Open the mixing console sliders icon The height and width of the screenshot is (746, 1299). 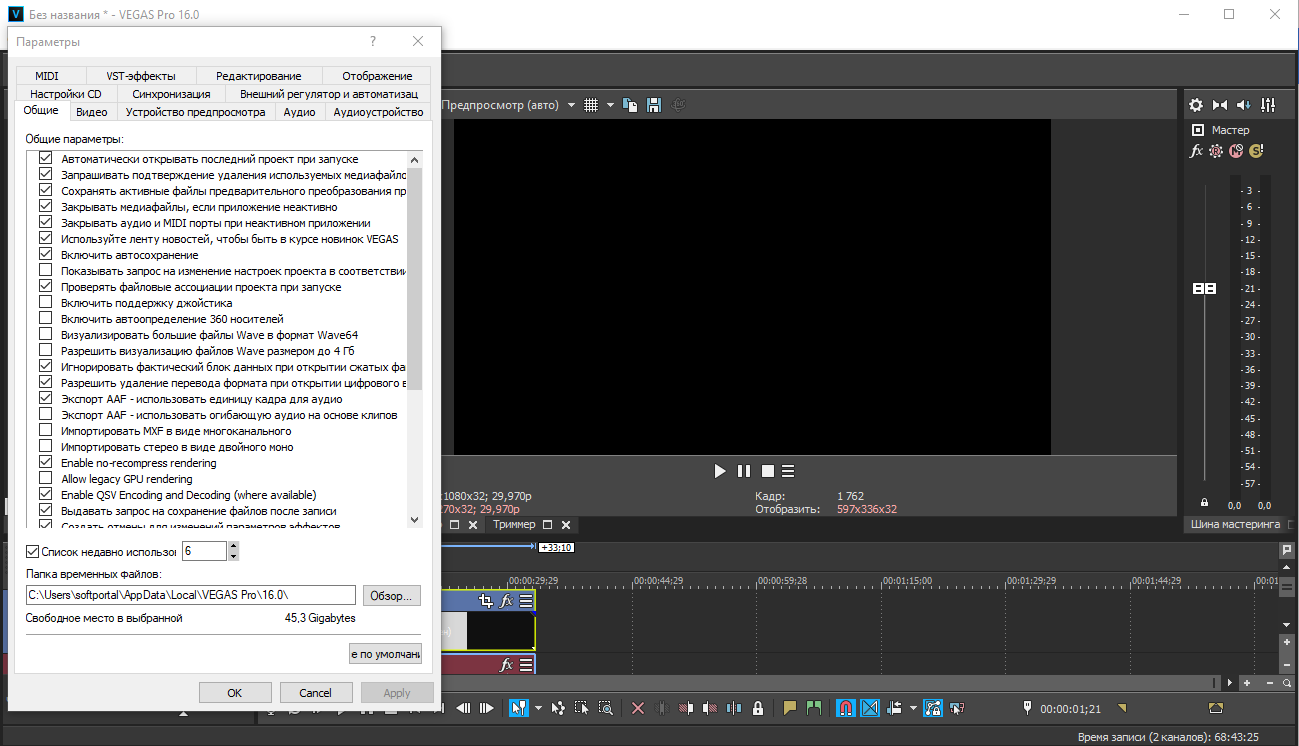1268,105
